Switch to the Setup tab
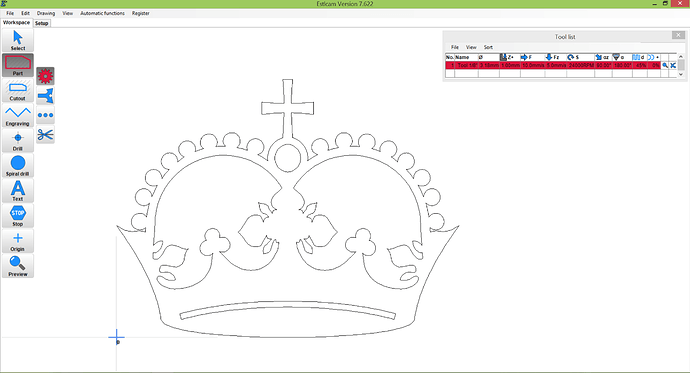The image size is (690, 373). click(41, 23)
